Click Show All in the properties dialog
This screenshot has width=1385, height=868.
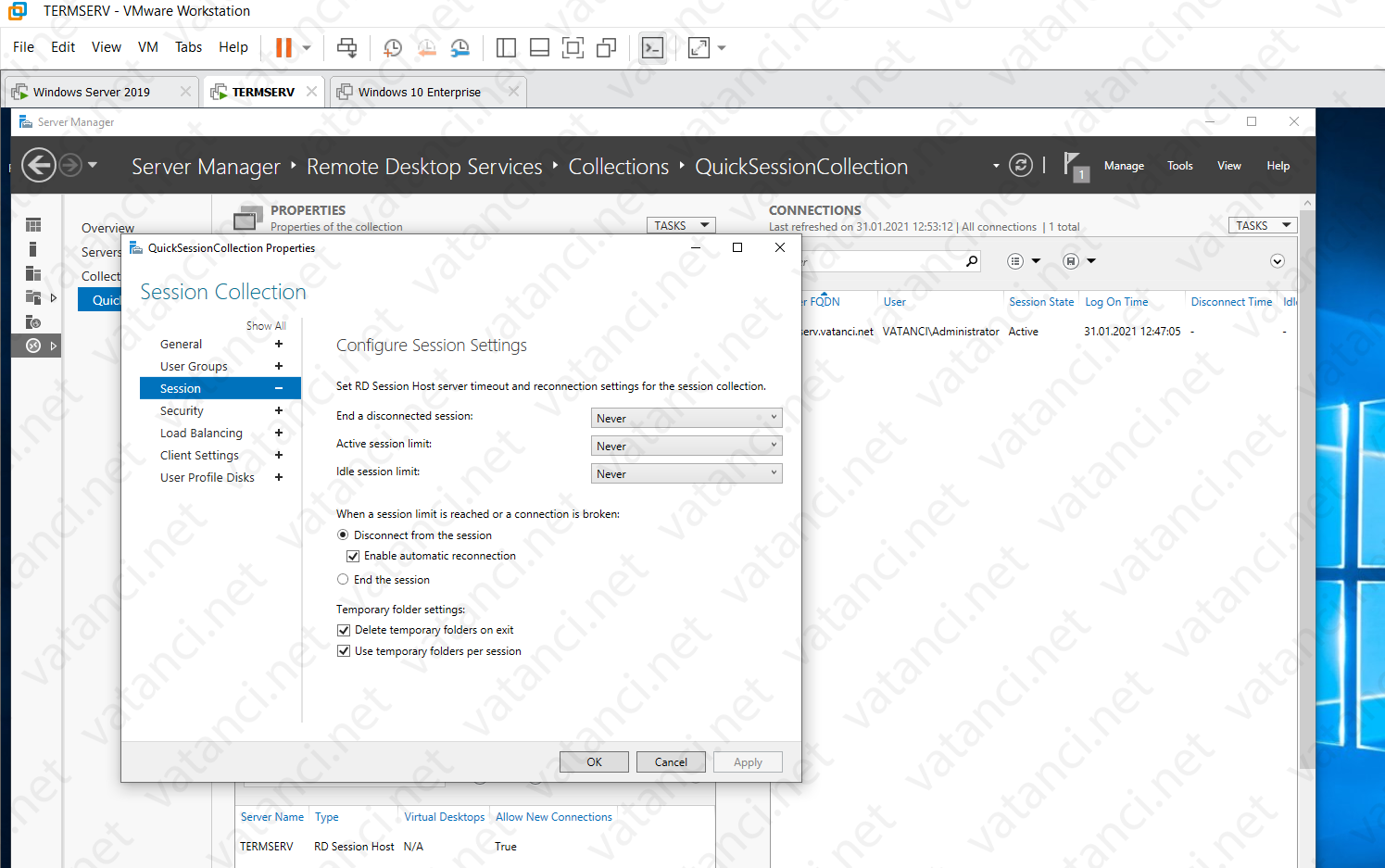pyautogui.click(x=266, y=326)
